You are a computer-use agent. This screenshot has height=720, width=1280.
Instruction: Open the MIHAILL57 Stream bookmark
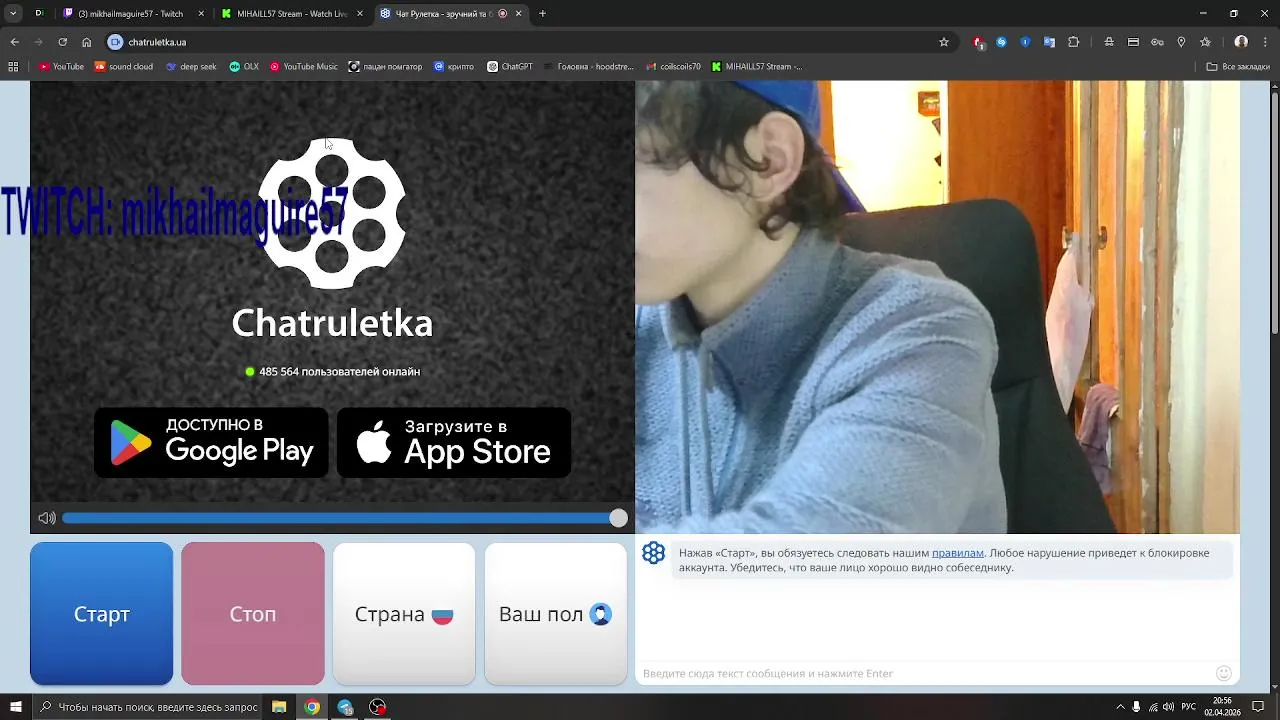coord(757,67)
